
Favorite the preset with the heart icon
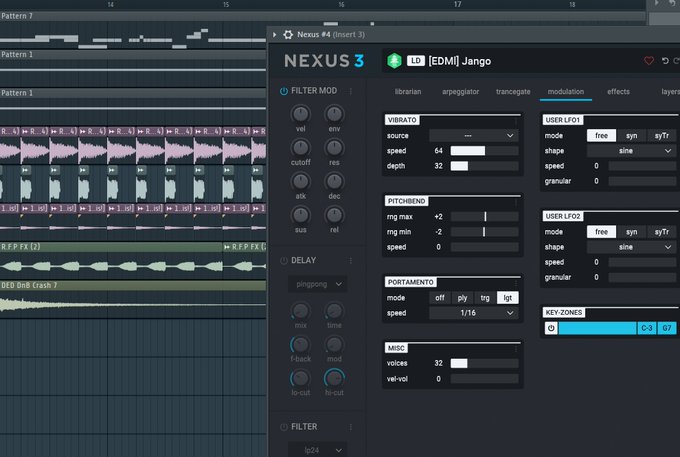pos(649,61)
